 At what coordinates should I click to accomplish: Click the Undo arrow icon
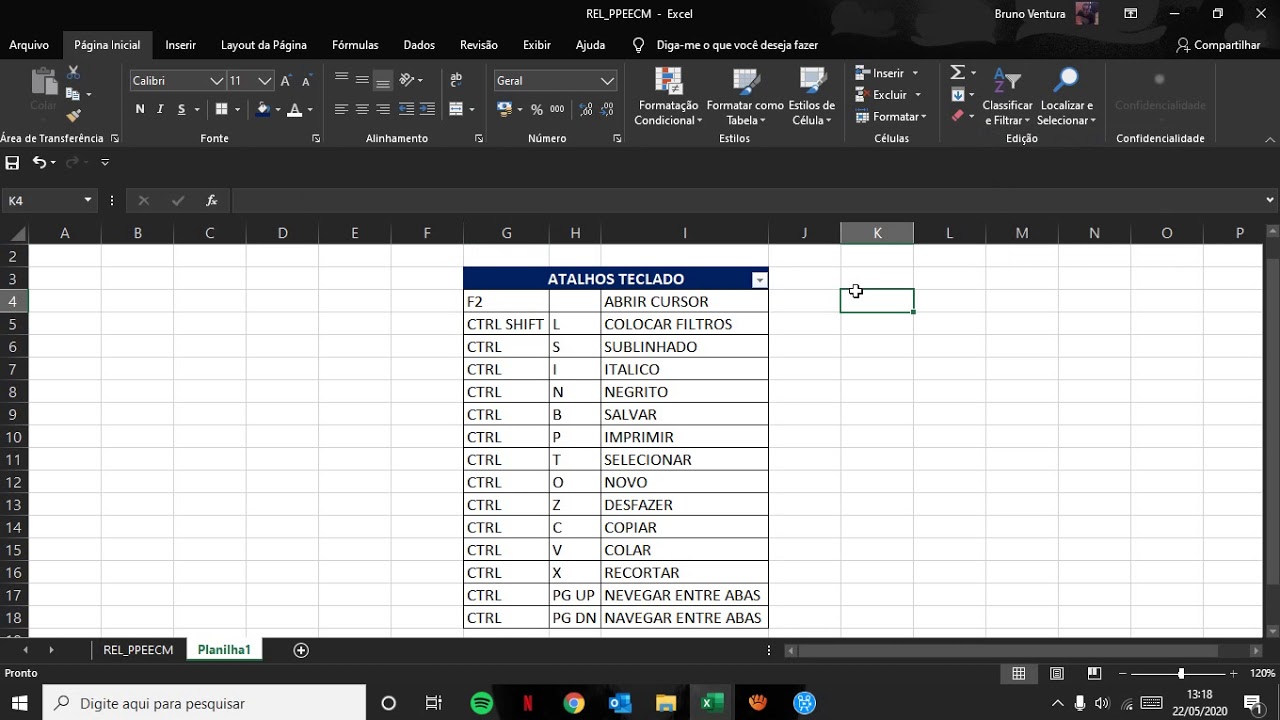coord(39,162)
